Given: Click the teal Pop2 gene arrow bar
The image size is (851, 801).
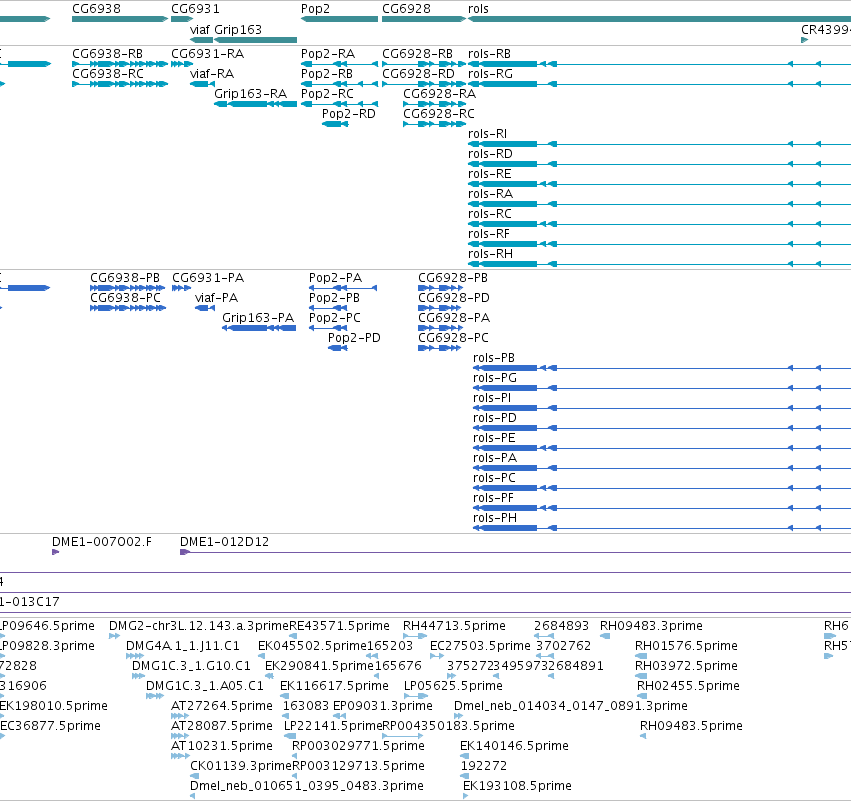Looking at the screenshot, I should tap(339, 19).
